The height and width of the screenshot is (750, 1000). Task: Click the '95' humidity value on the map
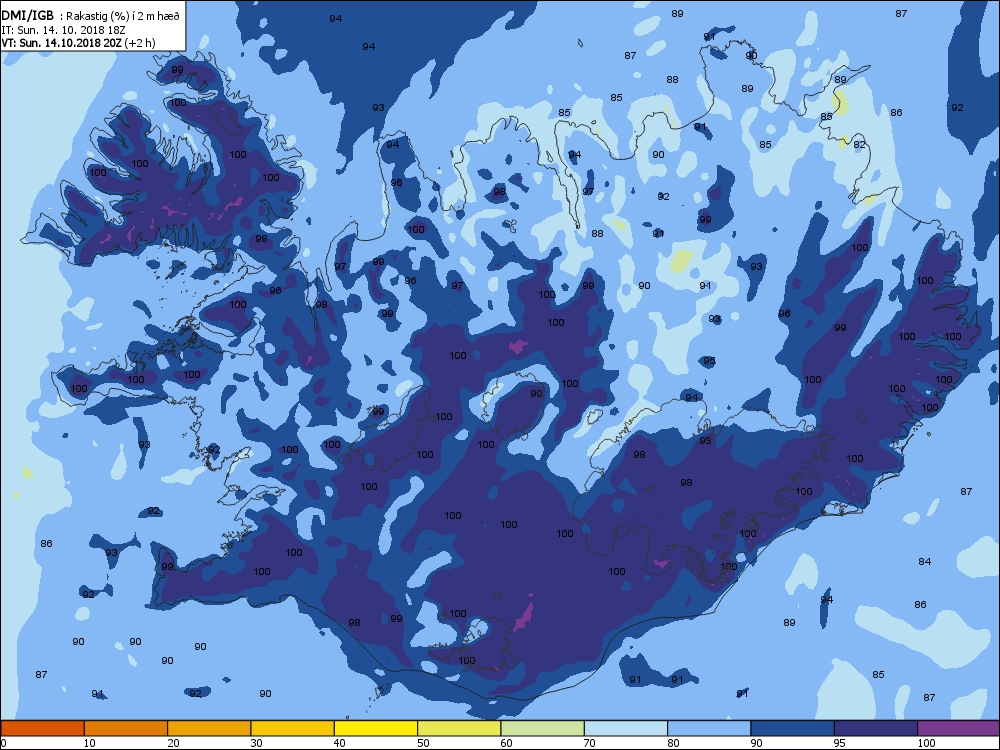coord(709,361)
